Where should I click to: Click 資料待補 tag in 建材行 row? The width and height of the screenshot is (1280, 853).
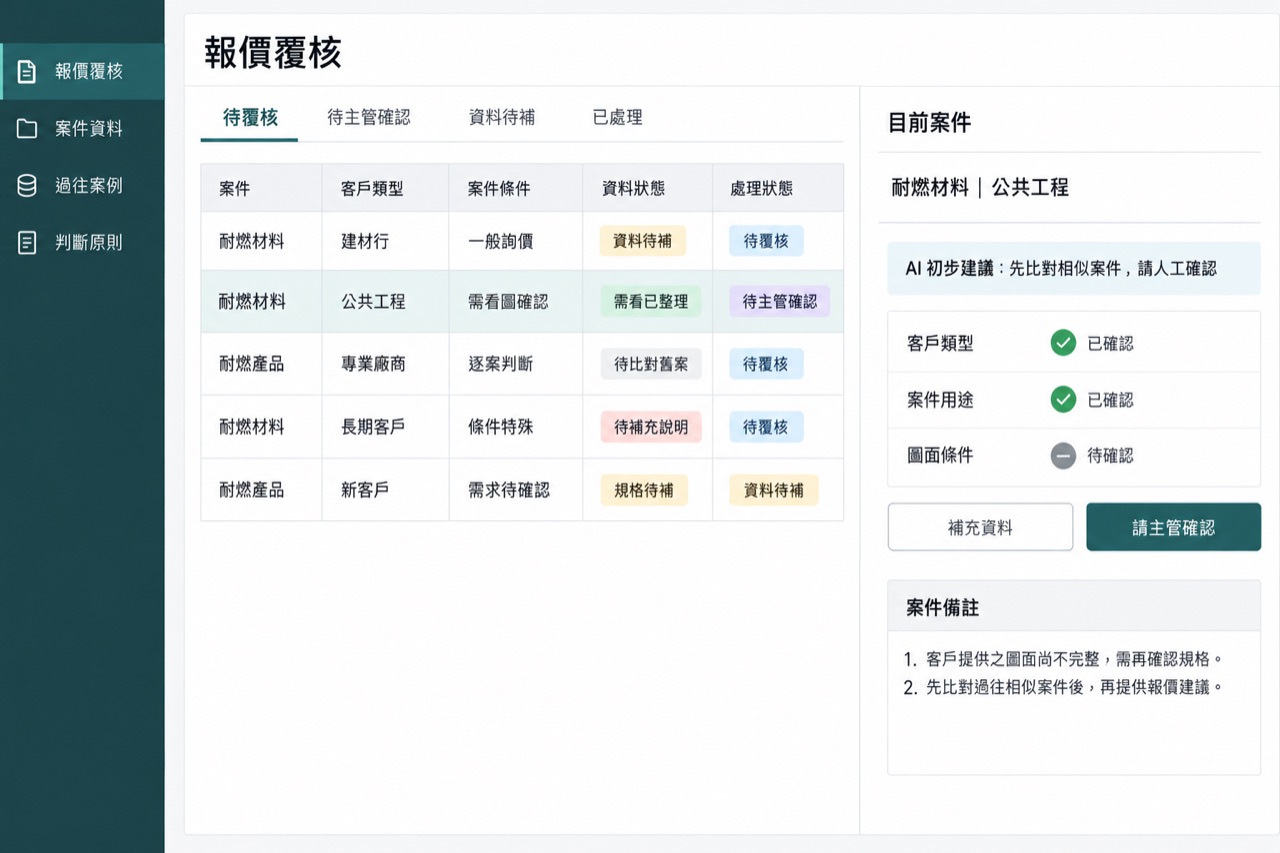point(643,241)
